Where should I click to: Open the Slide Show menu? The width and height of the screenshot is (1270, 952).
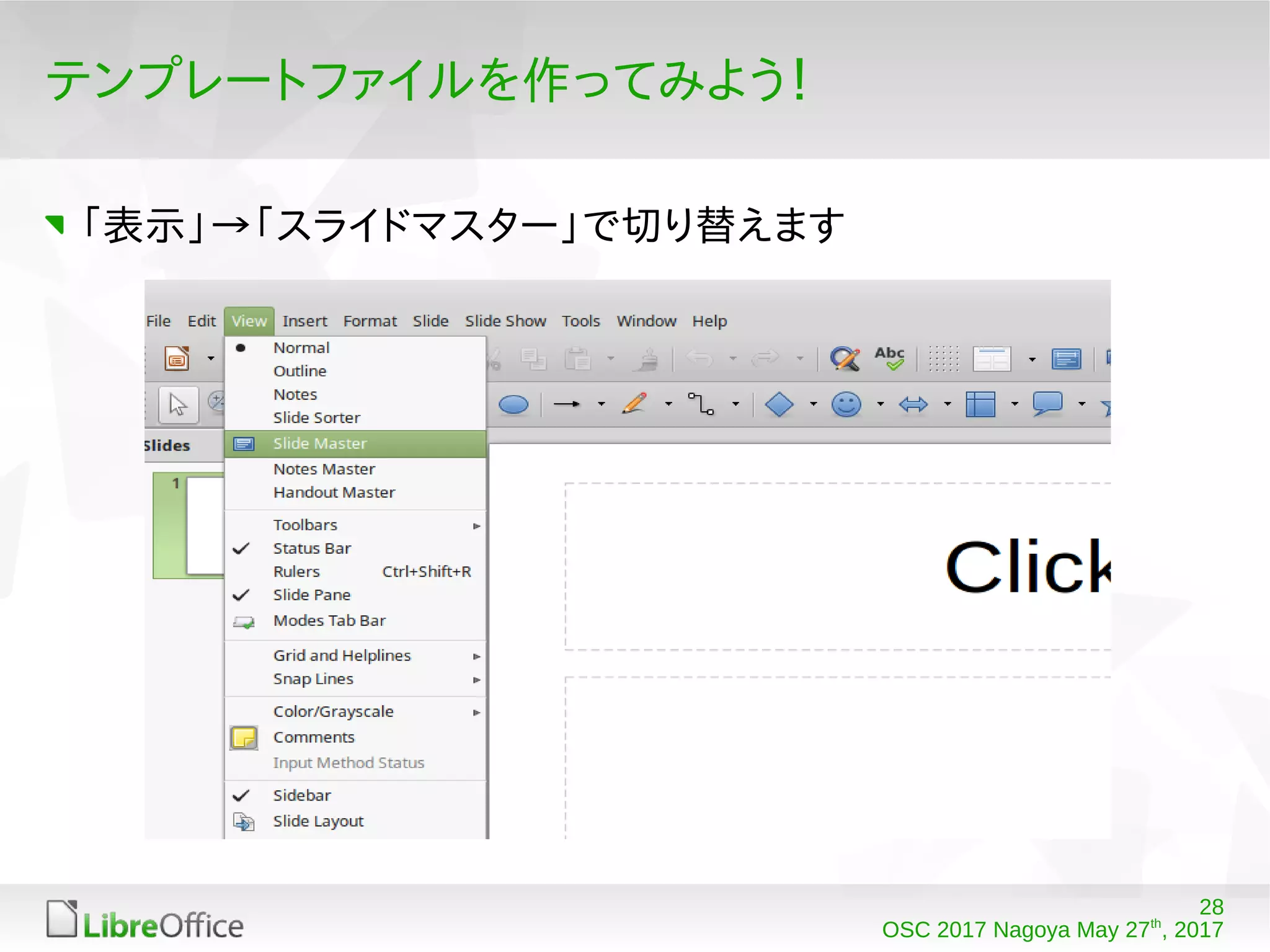point(505,321)
